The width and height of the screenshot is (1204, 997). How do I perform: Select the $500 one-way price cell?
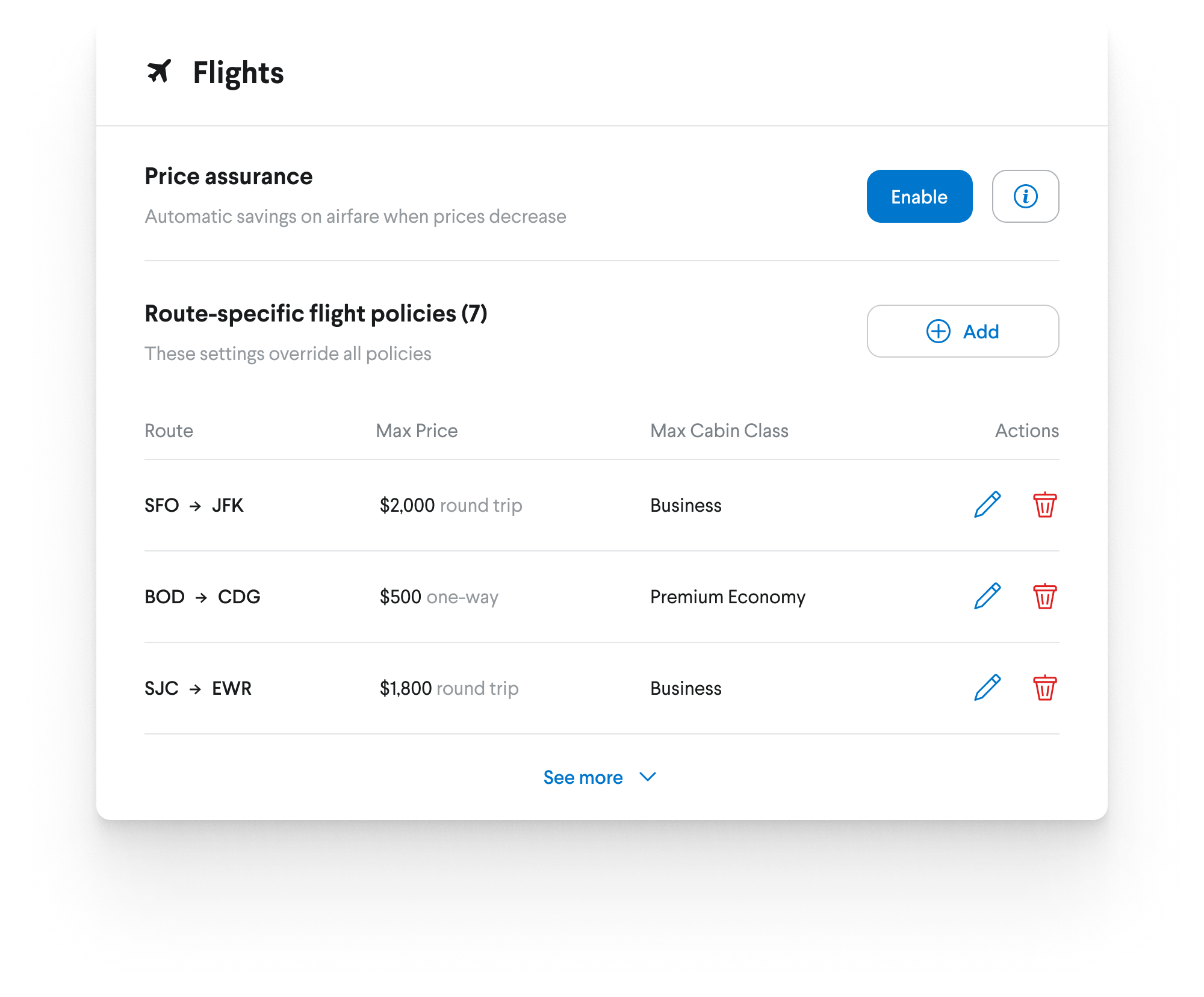click(439, 597)
